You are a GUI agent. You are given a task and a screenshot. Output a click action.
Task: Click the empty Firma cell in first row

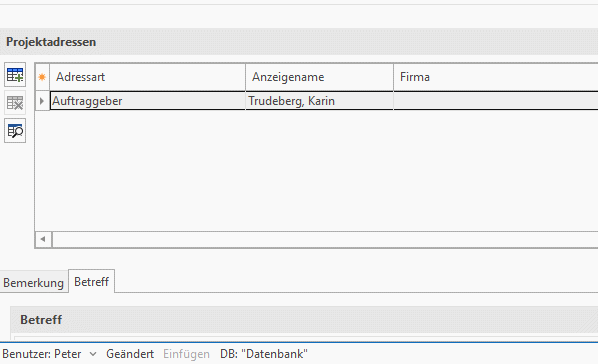coord(496,101)
